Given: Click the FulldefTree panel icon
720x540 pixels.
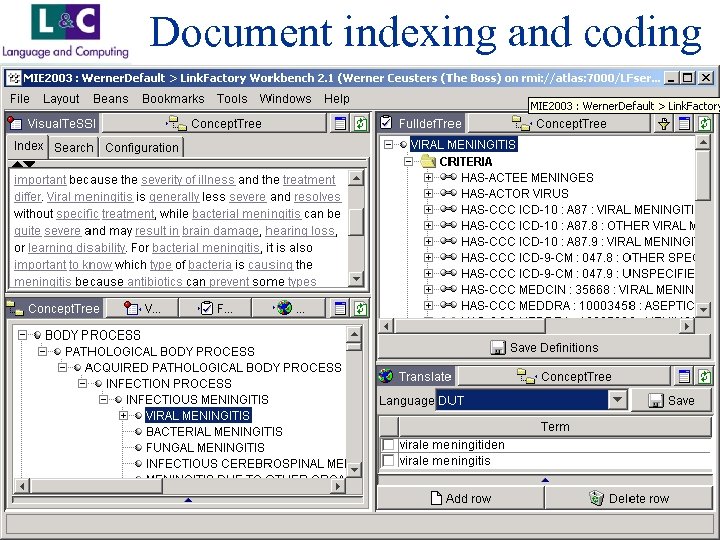Looking at the screenshot, I should (x=386, y=123).
